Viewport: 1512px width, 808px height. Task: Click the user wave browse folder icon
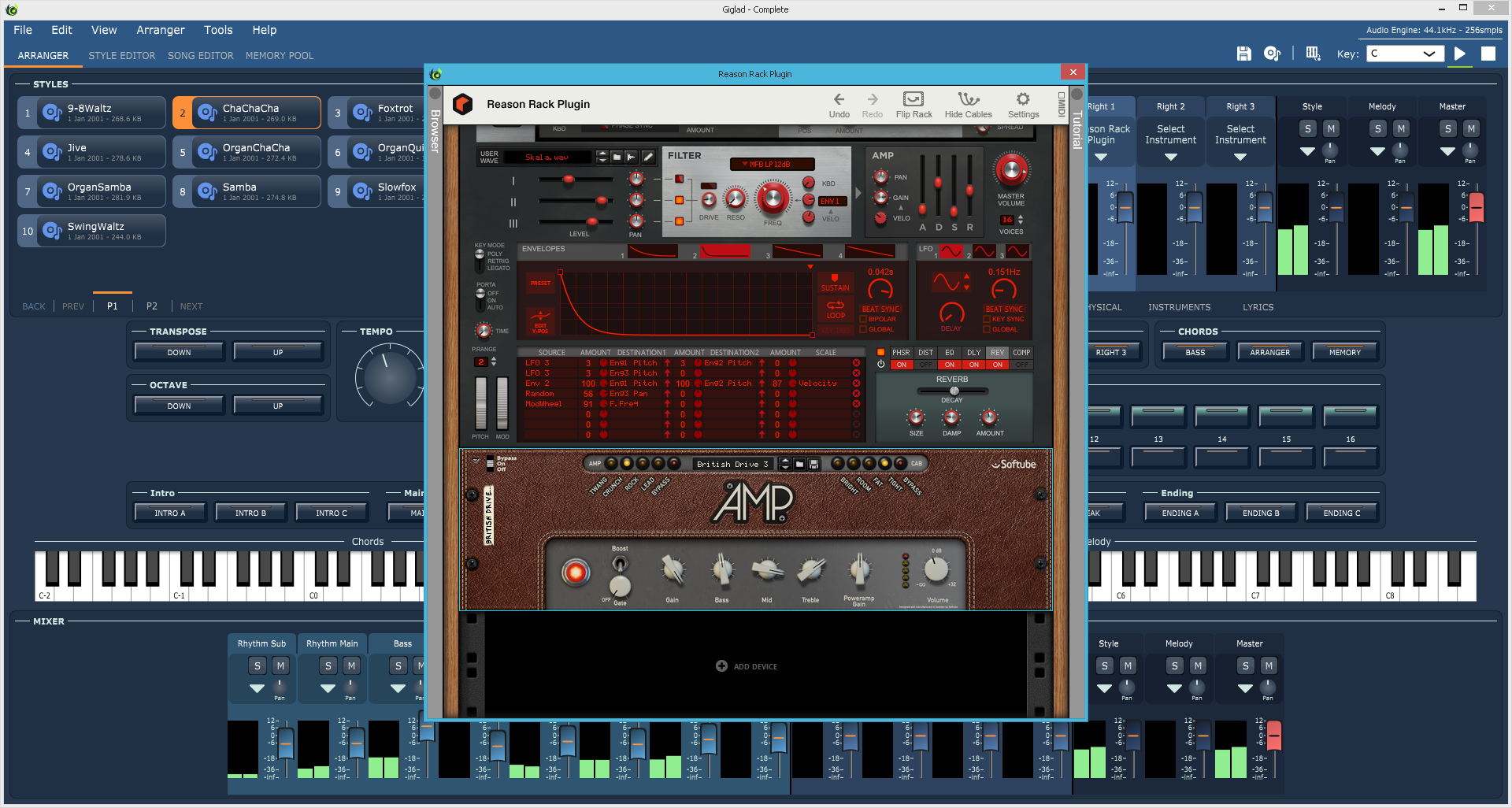(x=617, y=157)
